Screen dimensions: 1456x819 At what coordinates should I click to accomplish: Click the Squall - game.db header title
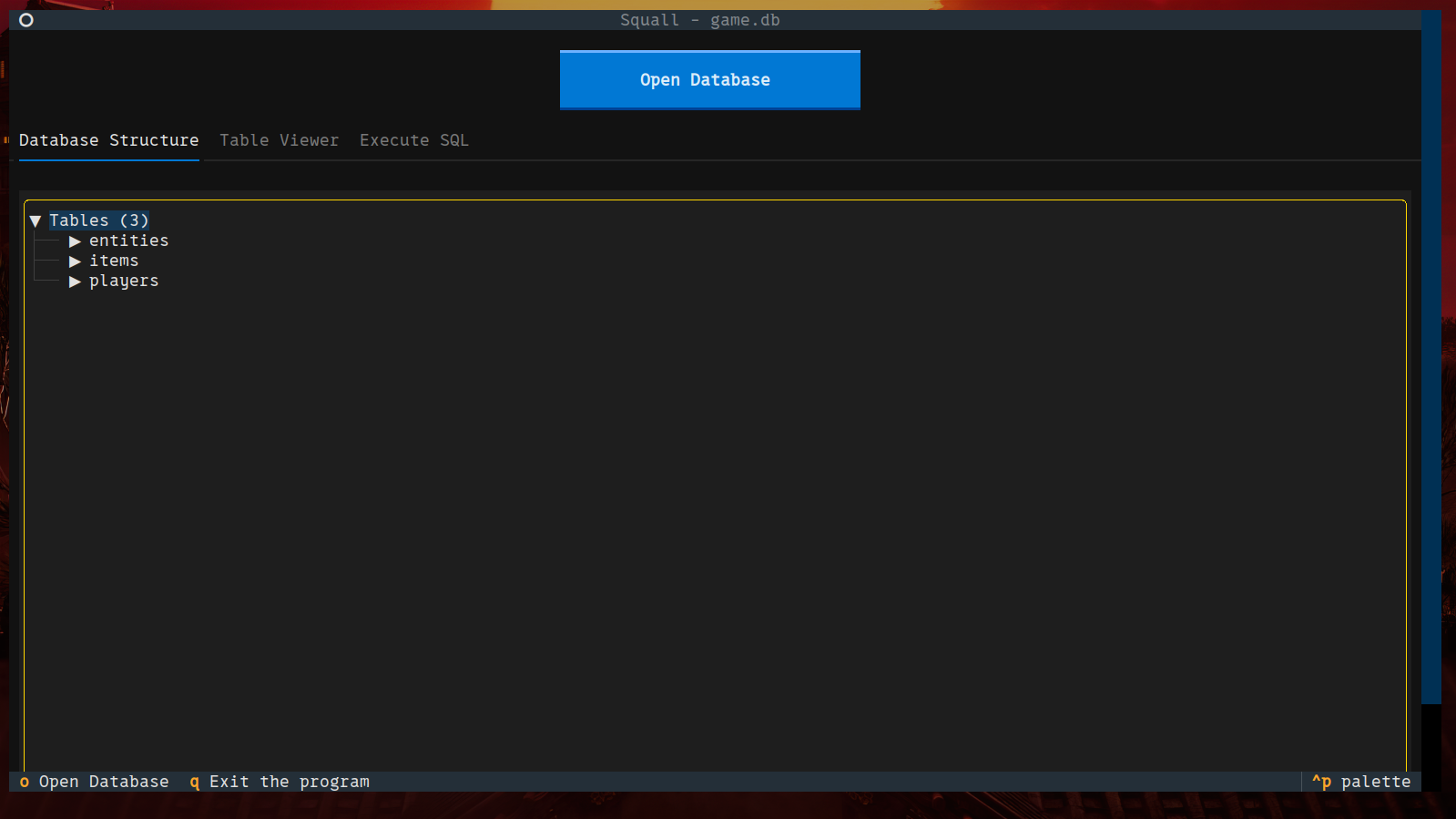(699, 20)
